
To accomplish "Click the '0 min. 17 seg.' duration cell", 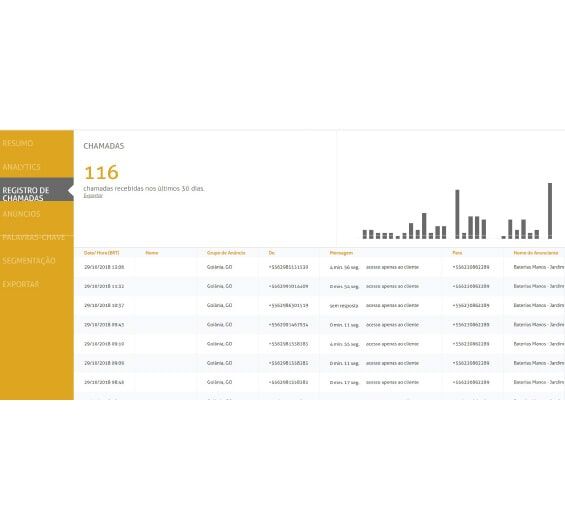I will click(344, 382).
